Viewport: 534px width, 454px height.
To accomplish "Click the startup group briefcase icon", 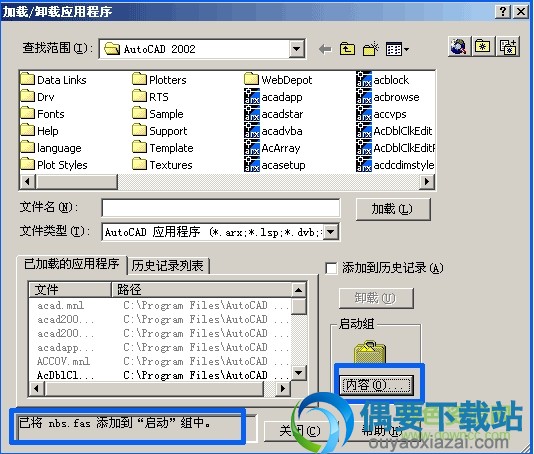I will [370, 353].
